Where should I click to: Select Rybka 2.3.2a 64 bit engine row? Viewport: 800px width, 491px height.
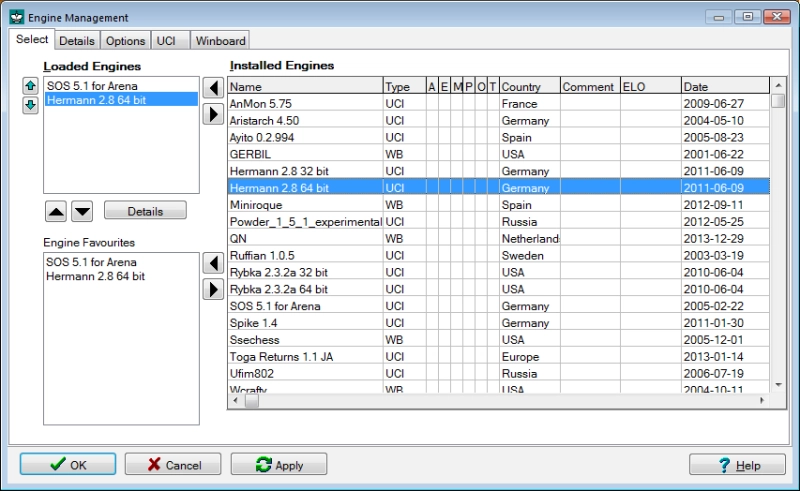coord(498,289)
